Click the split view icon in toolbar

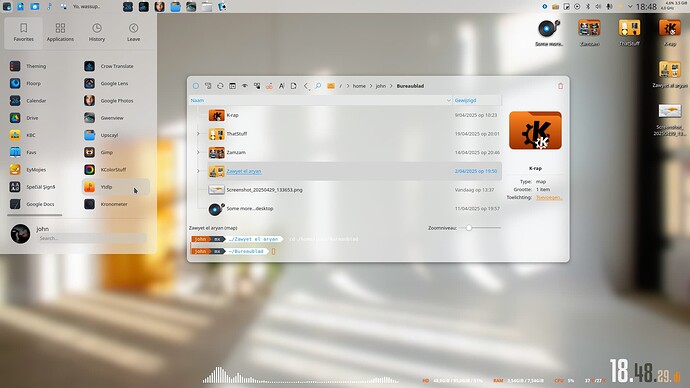click(232, 86)
